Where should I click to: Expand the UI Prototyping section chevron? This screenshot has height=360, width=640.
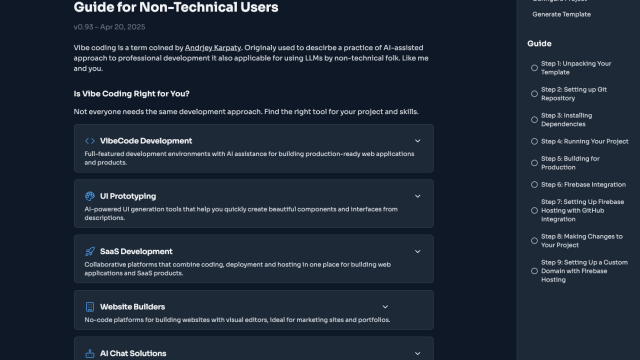418,196
